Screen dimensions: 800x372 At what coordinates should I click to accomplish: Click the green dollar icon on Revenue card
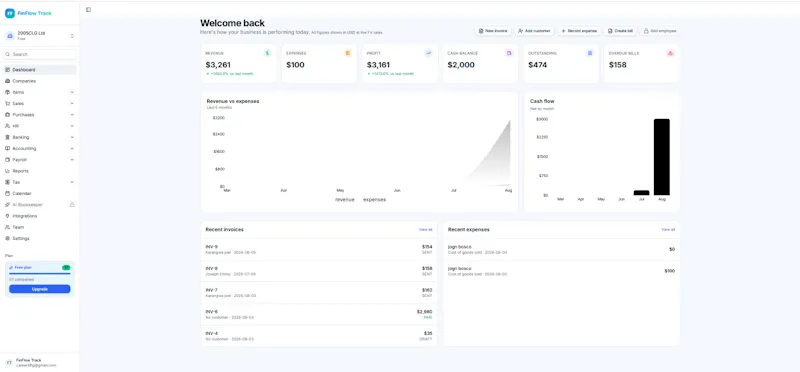(x=267, y=53)
